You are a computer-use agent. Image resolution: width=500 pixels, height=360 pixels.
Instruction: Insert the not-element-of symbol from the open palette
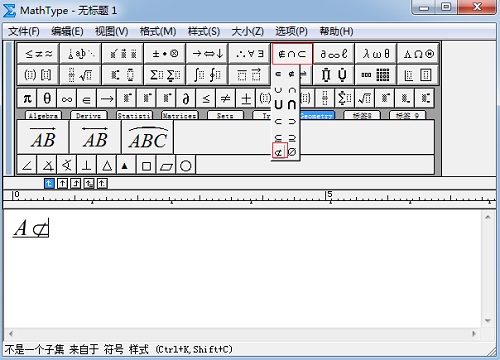(292, 74)
